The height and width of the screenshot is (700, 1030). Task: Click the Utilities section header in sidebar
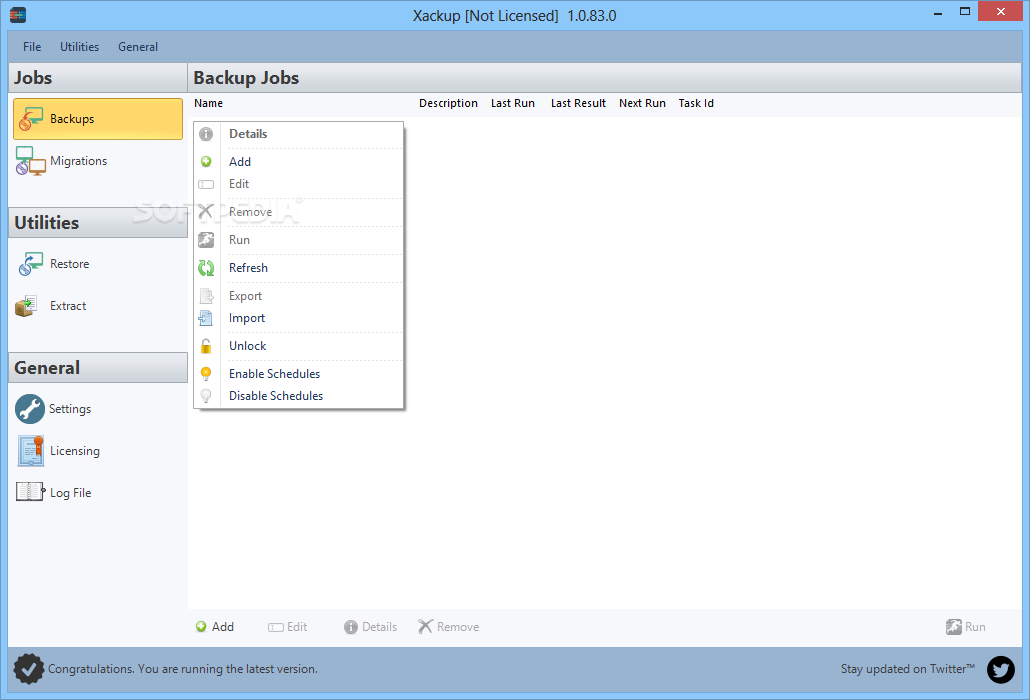(x=98, y=223)
